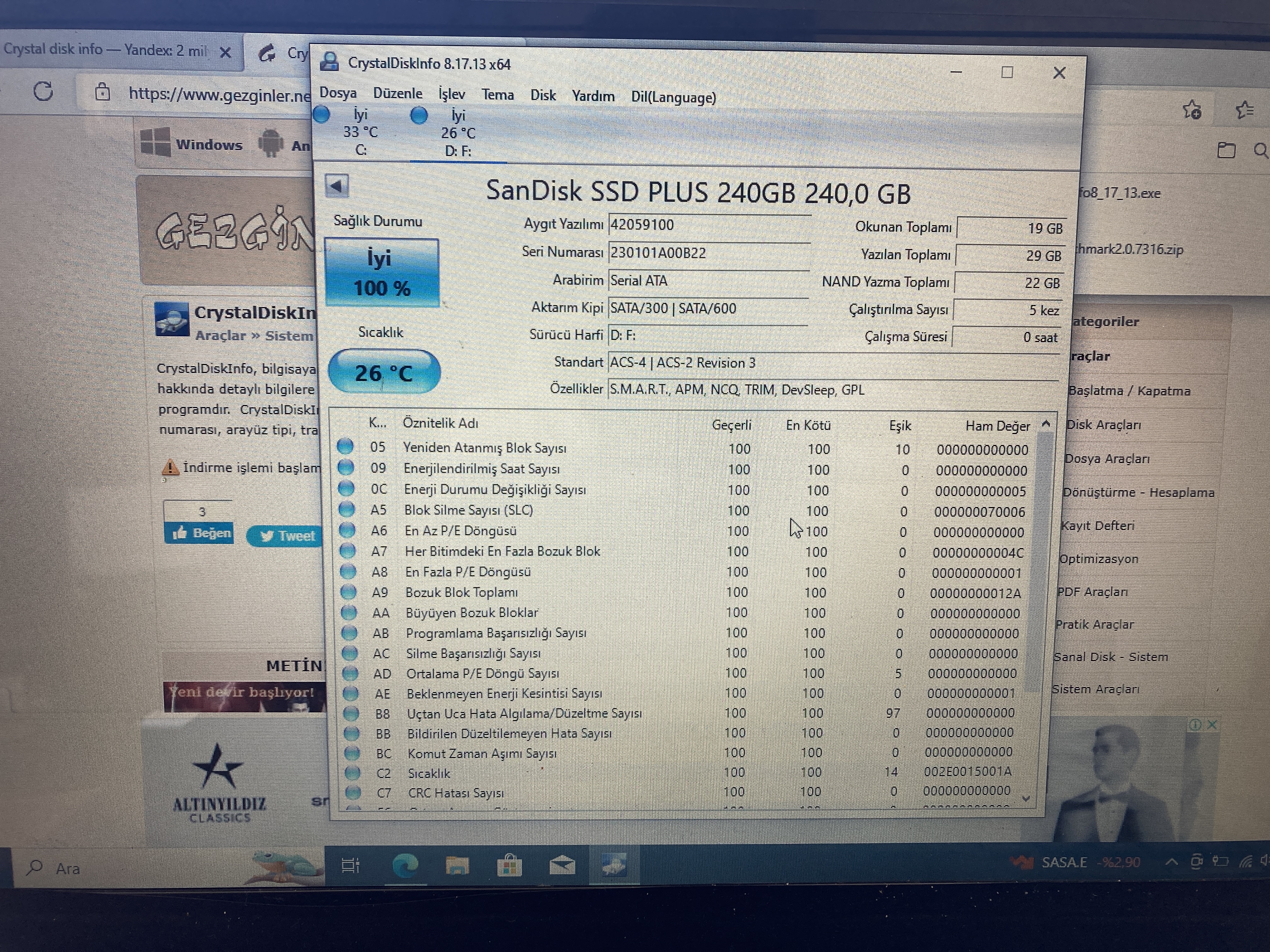
Task: Click the browser refresh icon
Action: click(43, 91)
